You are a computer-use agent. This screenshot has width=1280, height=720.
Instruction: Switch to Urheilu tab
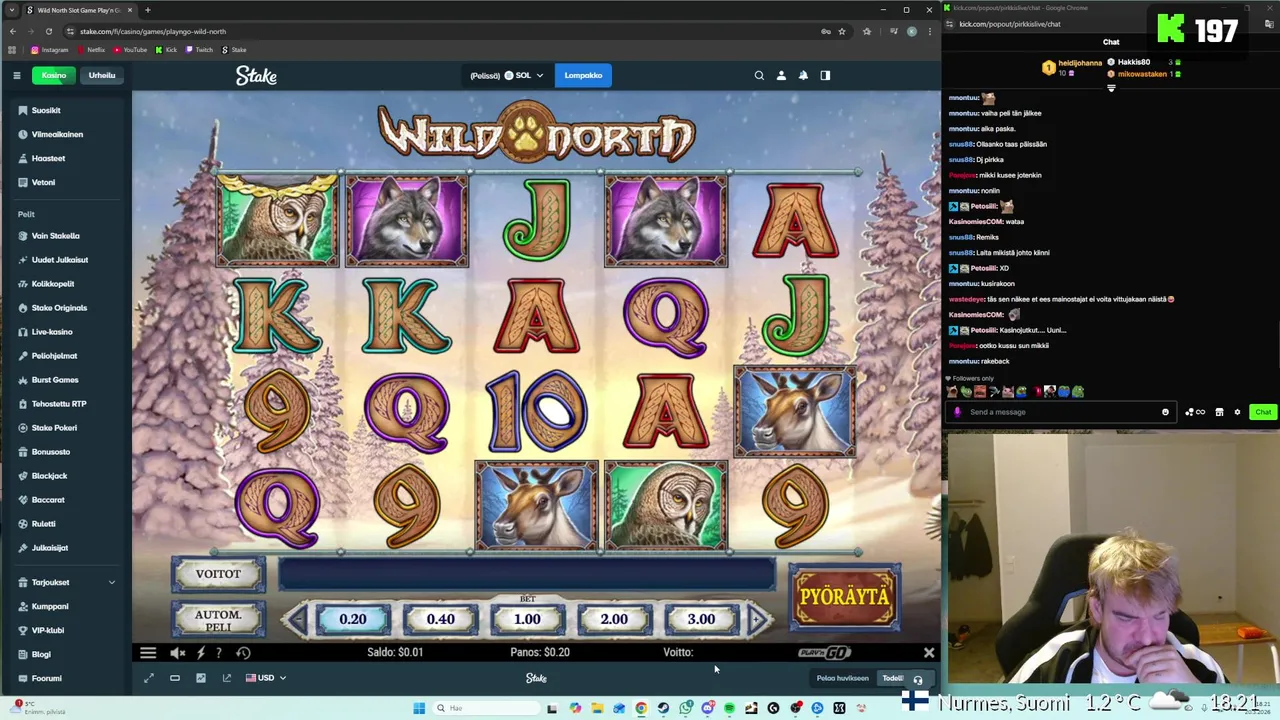pos(102,75)
